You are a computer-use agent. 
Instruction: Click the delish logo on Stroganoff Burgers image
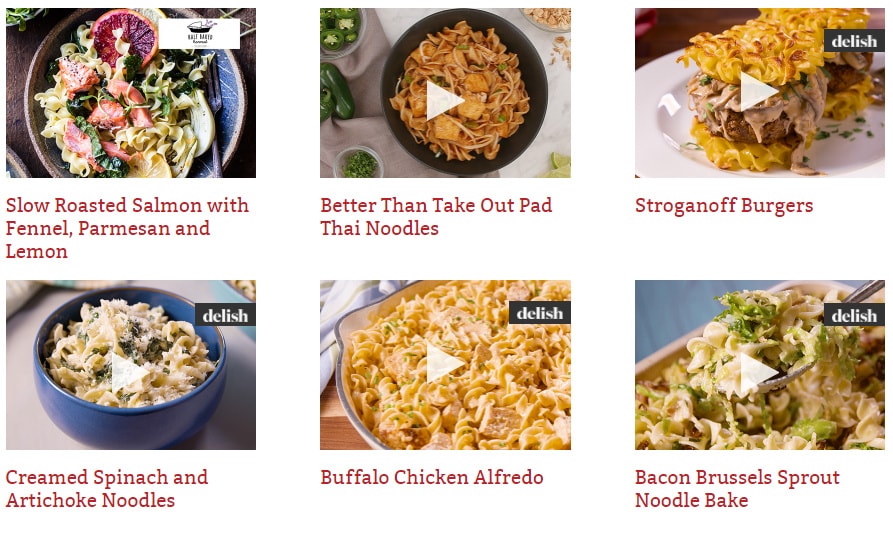pyautogui.click(x=854, y=41)
